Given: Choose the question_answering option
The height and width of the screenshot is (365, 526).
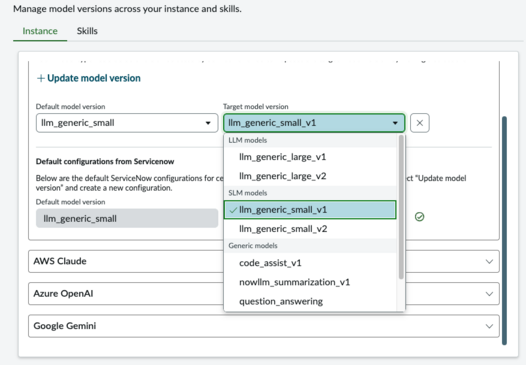Looking at the screenshot, I should [310, 301].
